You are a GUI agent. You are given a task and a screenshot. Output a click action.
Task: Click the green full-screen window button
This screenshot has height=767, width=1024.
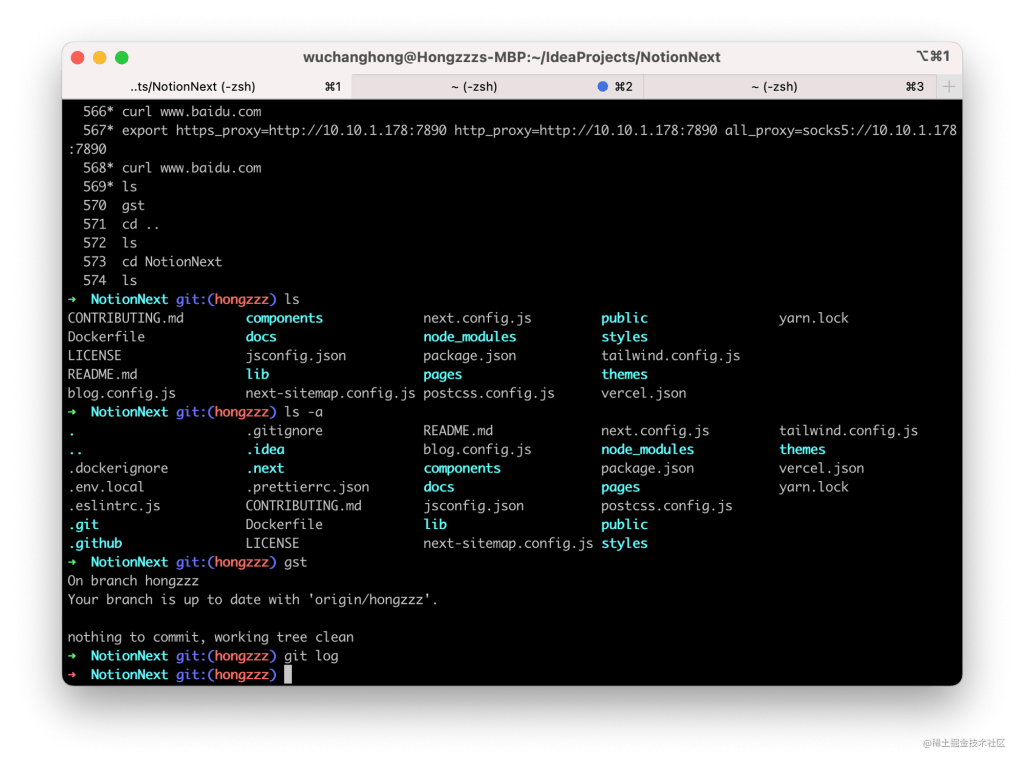coord(122,58)
